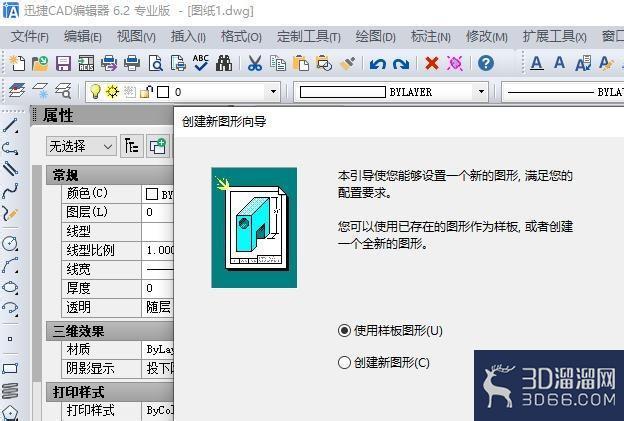Select the Match Properties brush icon
The image size is (624, 421).
347,63
